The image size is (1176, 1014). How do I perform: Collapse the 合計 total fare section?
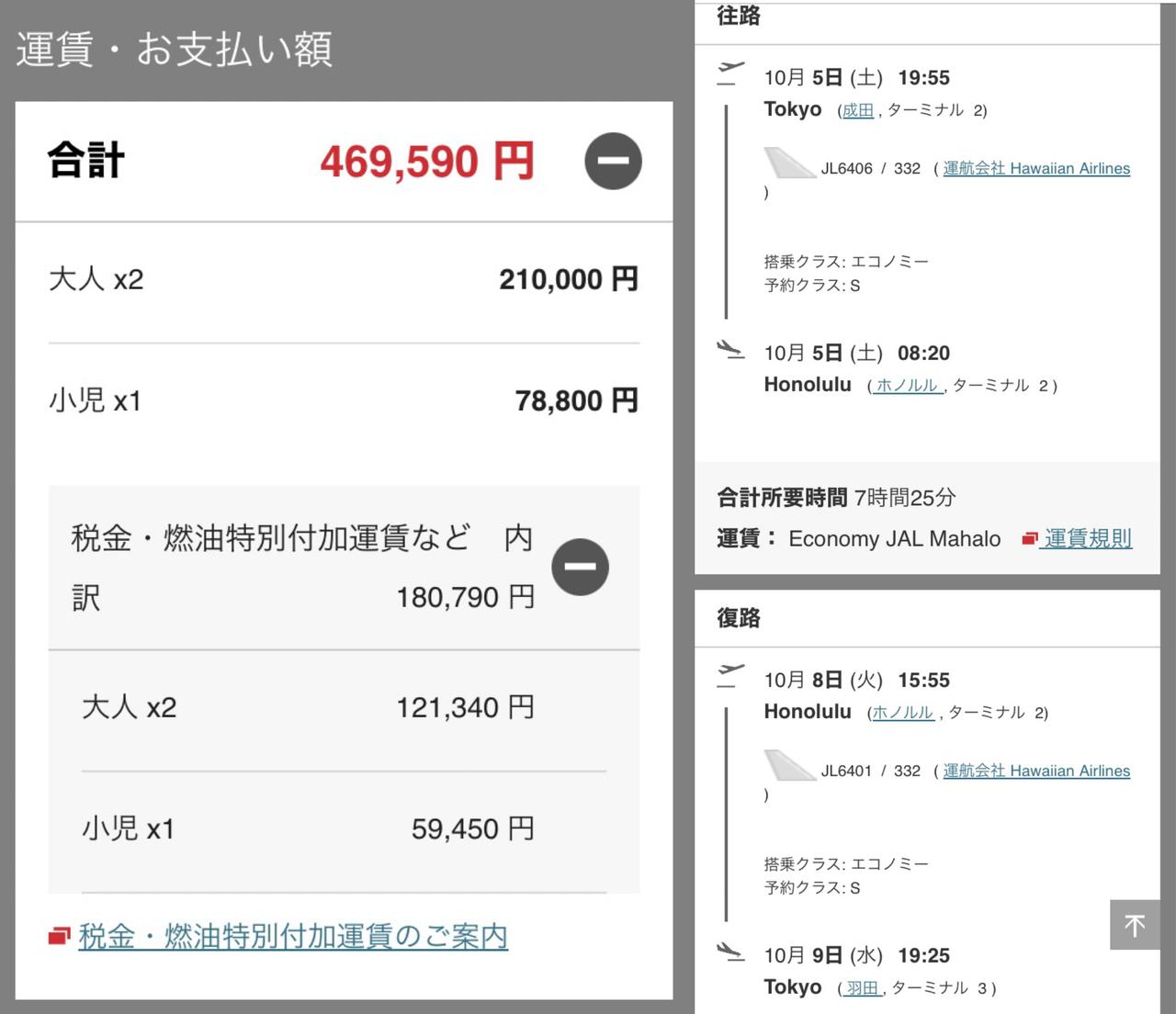(x=613, y=161)
